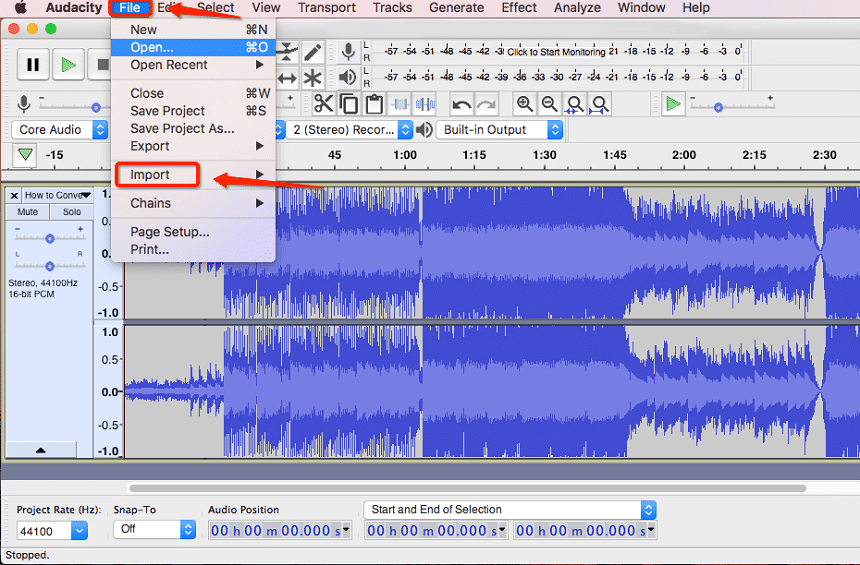
Task: Click the recording volume slider handle
Action: point(96,108)
